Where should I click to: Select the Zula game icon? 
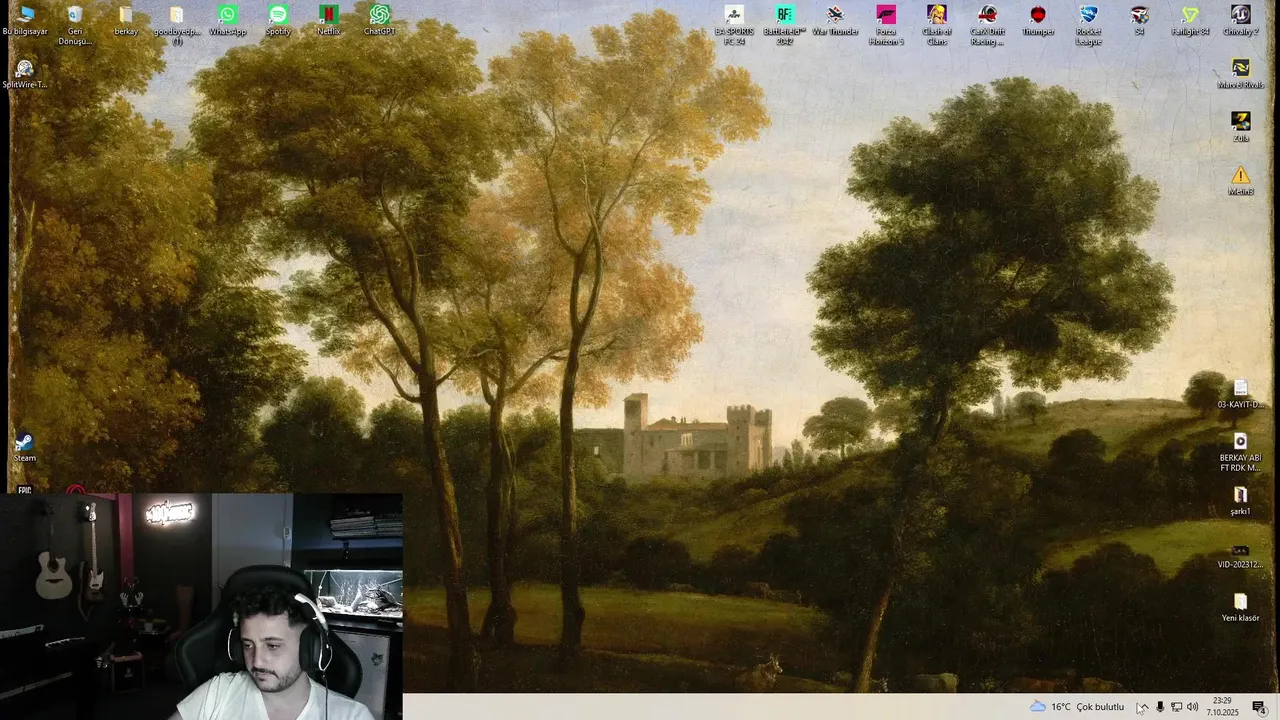(x=1241, y=127)
